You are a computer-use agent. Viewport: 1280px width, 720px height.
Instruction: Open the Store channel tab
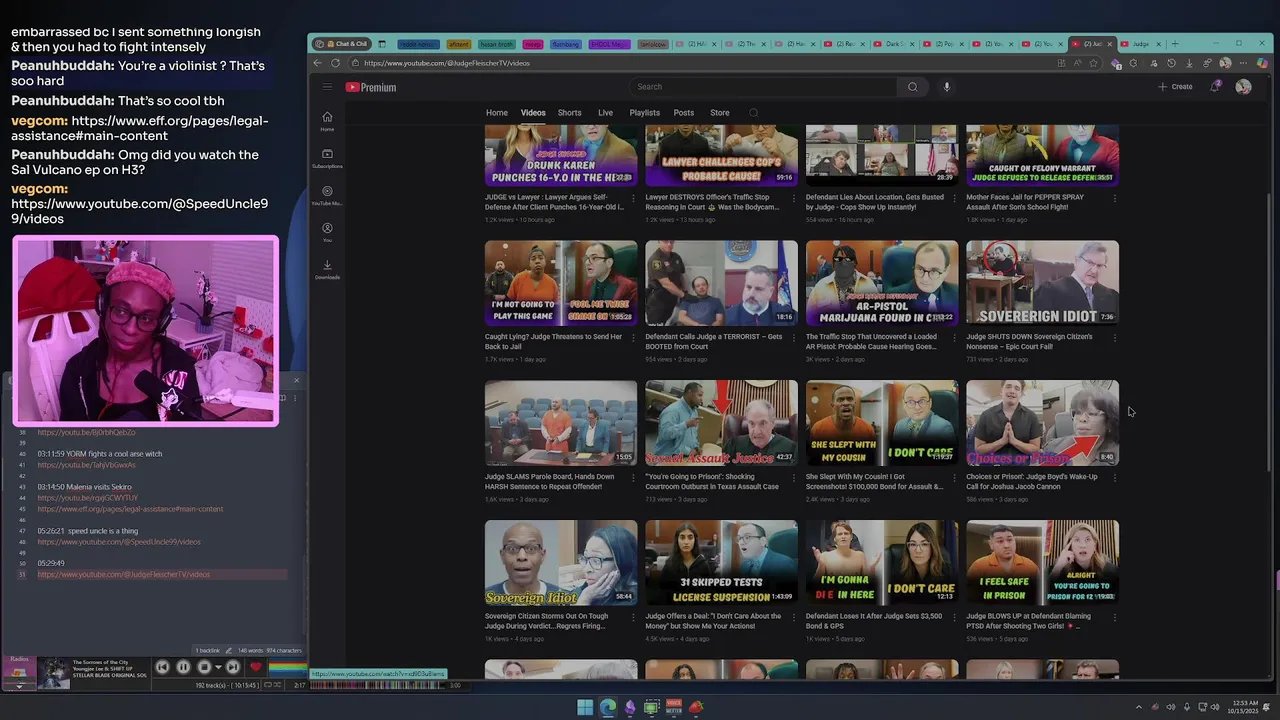(720, 113)
